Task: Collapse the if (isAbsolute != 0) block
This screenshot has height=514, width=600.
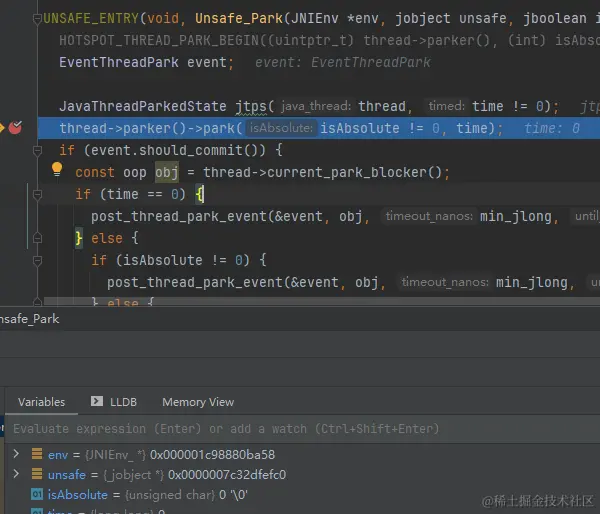Action: point(37,260)
